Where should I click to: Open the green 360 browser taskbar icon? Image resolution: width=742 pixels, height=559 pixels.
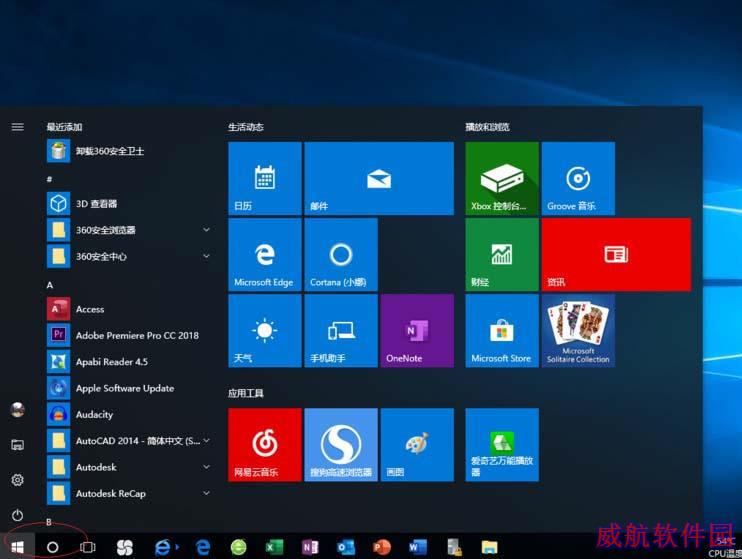click(238, 547)
